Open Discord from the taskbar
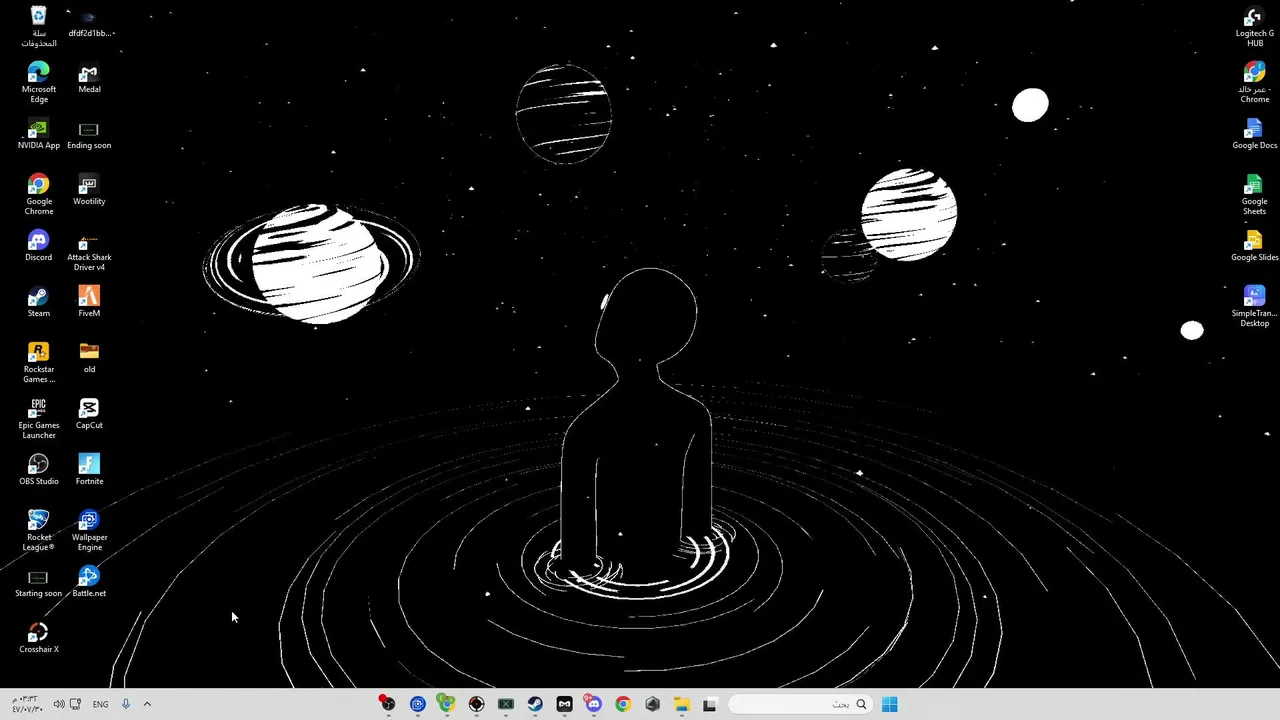This screenshot has height=720, width=1280. coord(593,704)
